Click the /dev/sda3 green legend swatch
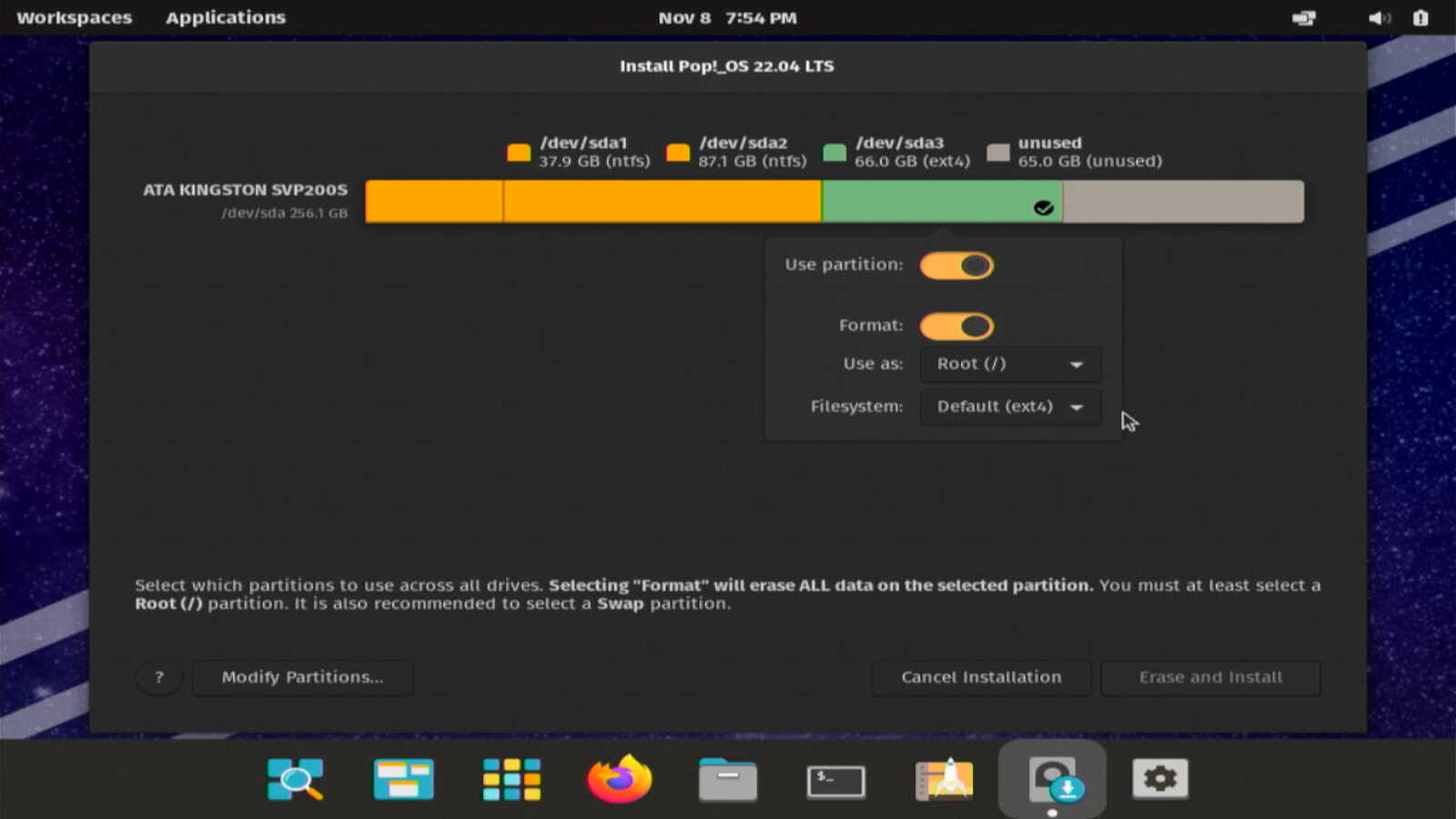 pos(834,152)
